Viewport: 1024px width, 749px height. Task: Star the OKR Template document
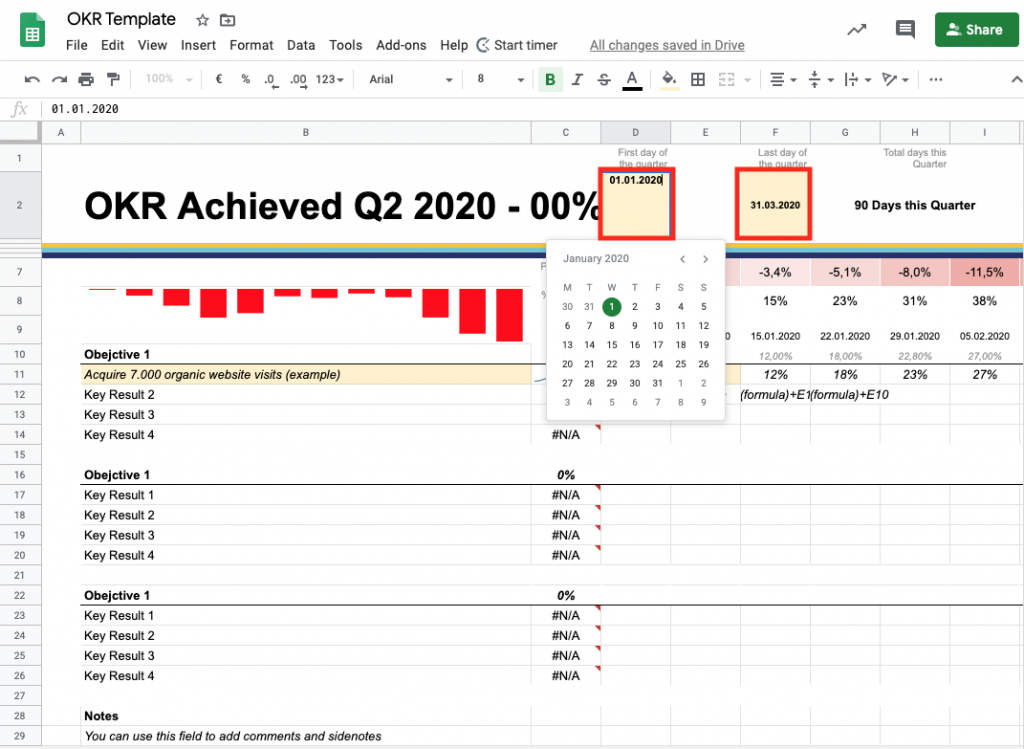coord(202,20)
